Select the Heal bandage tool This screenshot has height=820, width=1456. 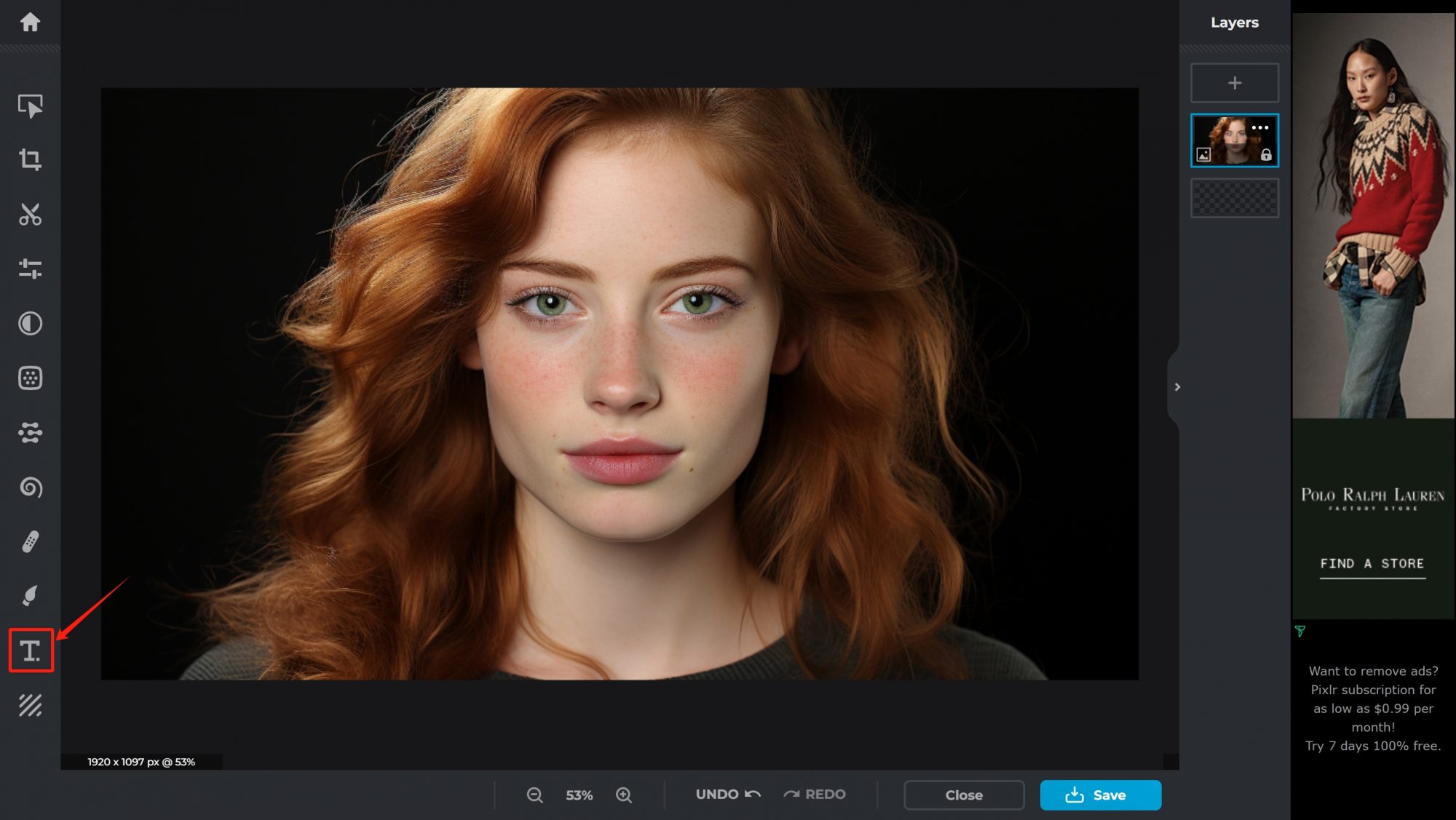click(30, 542)
